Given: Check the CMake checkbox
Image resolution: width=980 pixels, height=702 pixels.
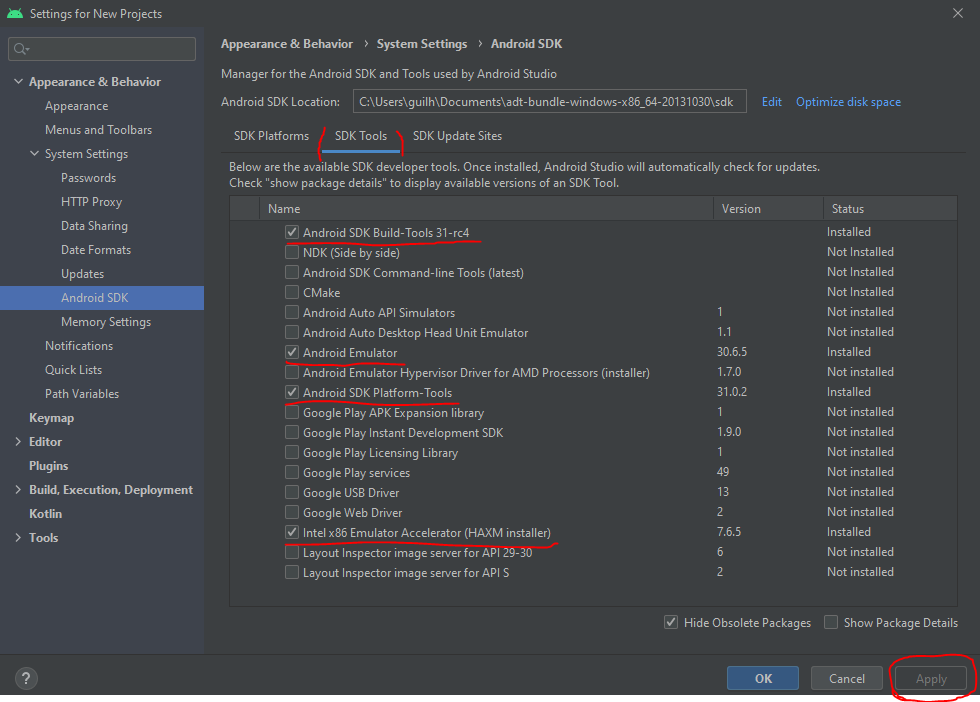Looking at the screenshot, I should point(292,293).
